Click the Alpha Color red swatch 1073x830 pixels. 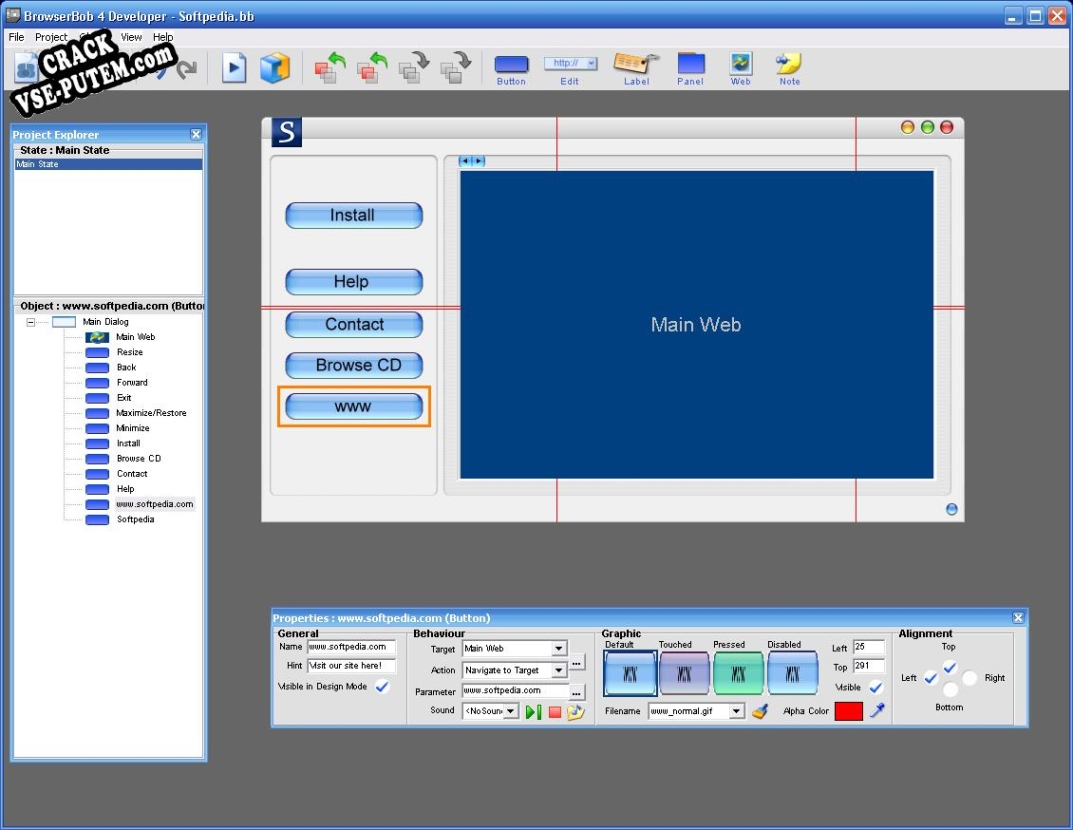point(849,711)
